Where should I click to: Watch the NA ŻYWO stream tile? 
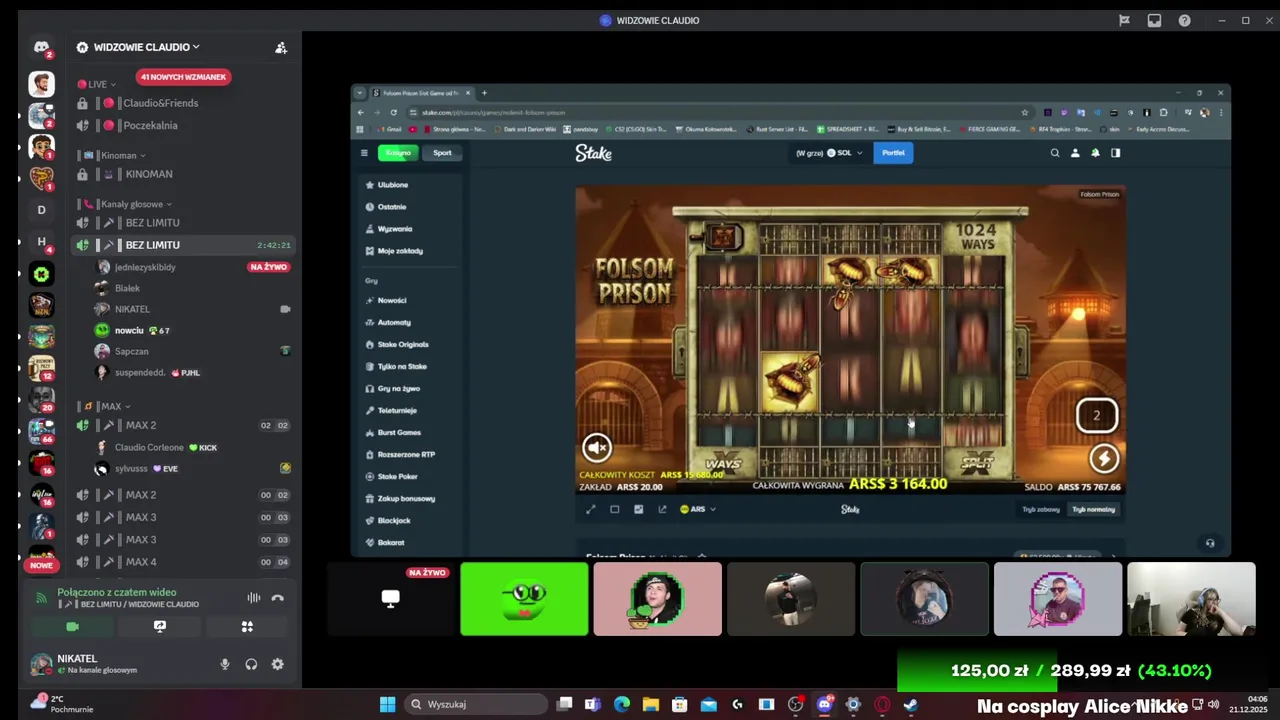(391, 599)
